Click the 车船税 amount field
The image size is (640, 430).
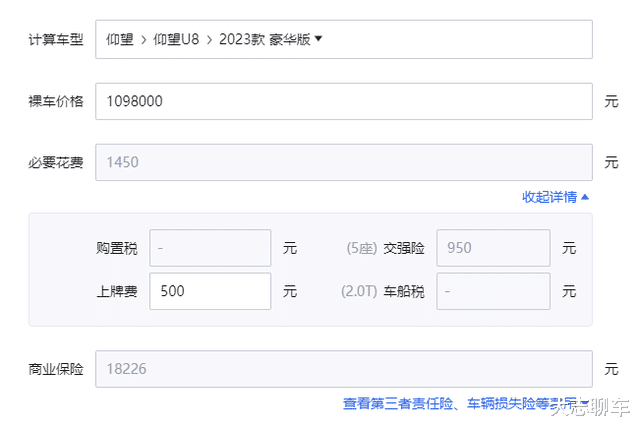(x=493, y=292)
